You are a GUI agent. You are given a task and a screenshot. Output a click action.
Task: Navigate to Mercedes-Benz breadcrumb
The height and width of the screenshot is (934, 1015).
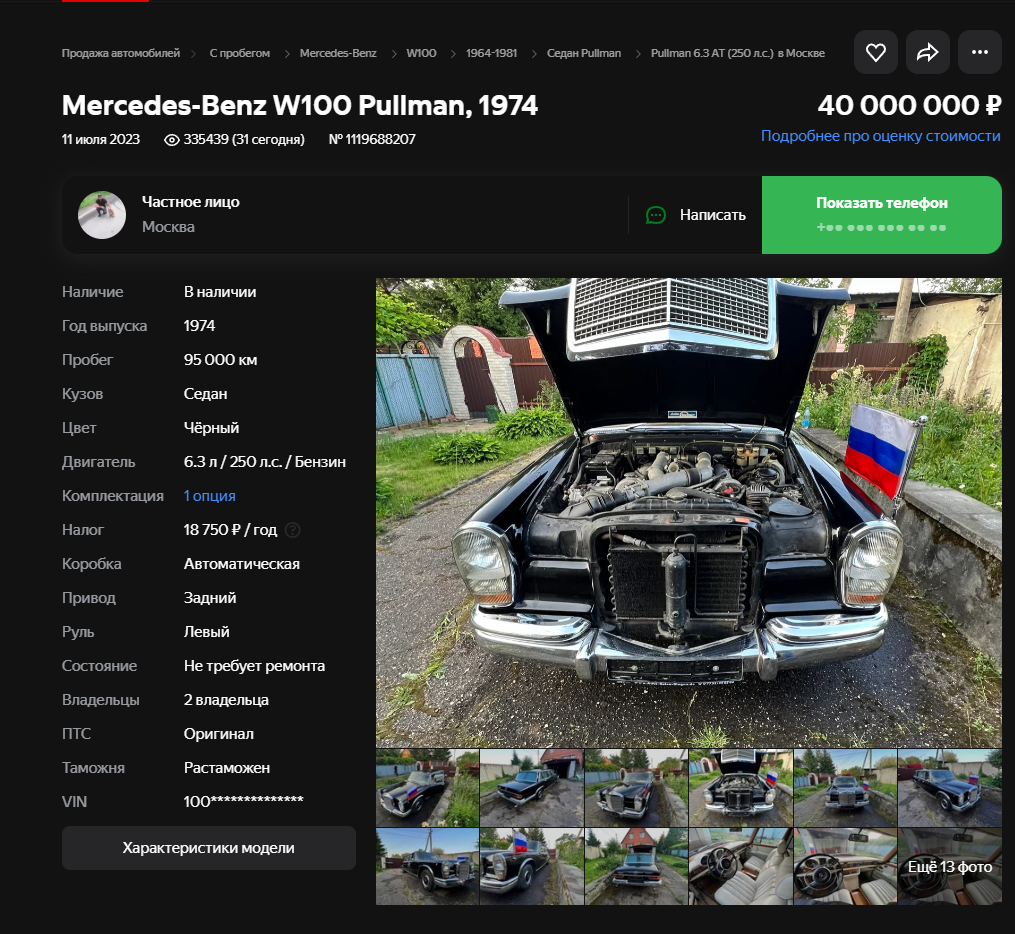(338, 53)
